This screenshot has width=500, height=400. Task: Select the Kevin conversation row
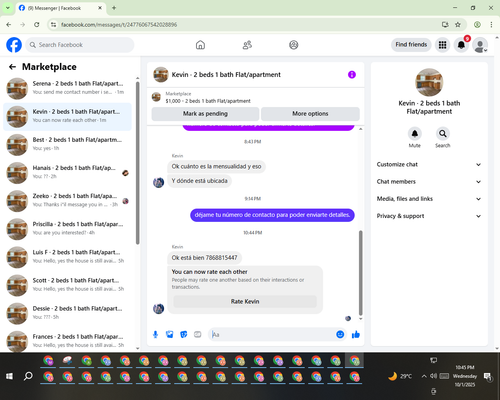(x=67, y=117)
